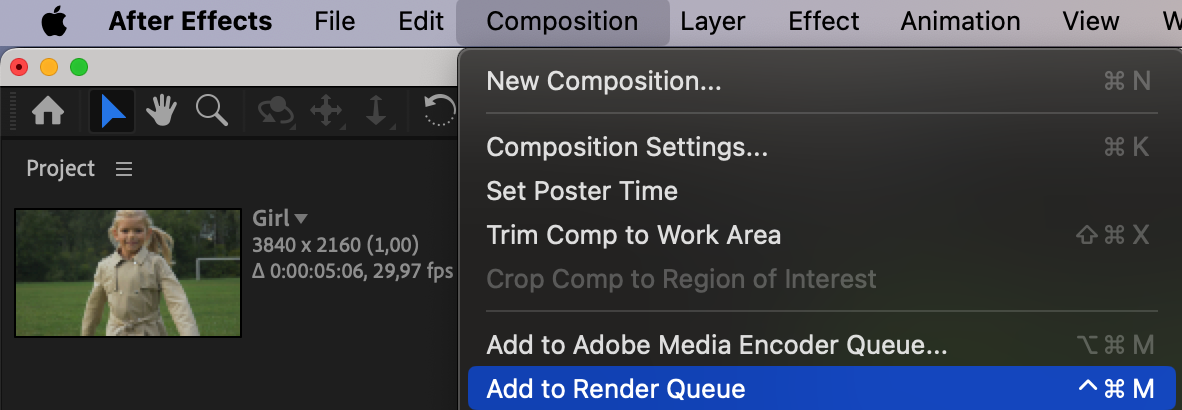Open the Apple menu

point(54,21)
